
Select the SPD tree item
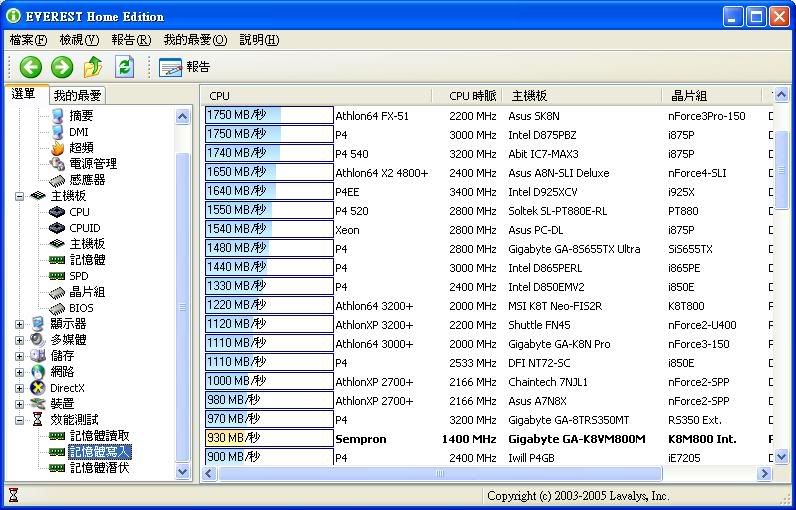coord(79,276)
